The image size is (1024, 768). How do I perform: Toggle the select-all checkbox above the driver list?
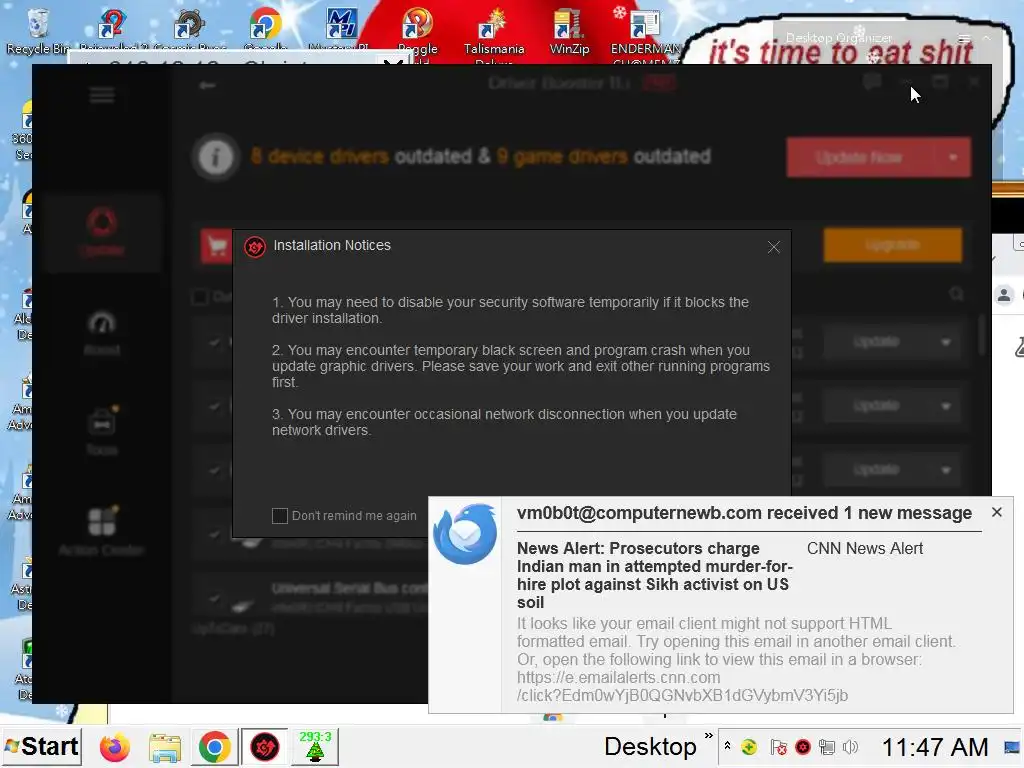point(200,297)
